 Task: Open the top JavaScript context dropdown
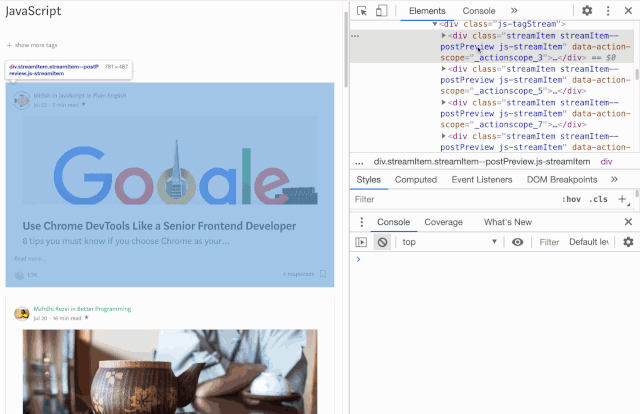[x=449, y=242]
